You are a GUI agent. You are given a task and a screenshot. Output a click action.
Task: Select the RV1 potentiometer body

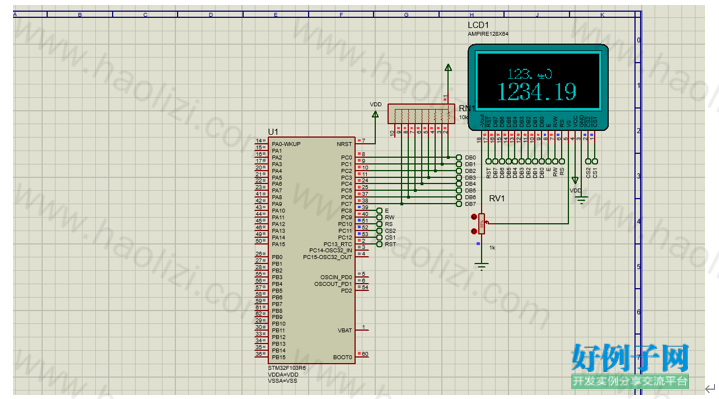(481, 224)
